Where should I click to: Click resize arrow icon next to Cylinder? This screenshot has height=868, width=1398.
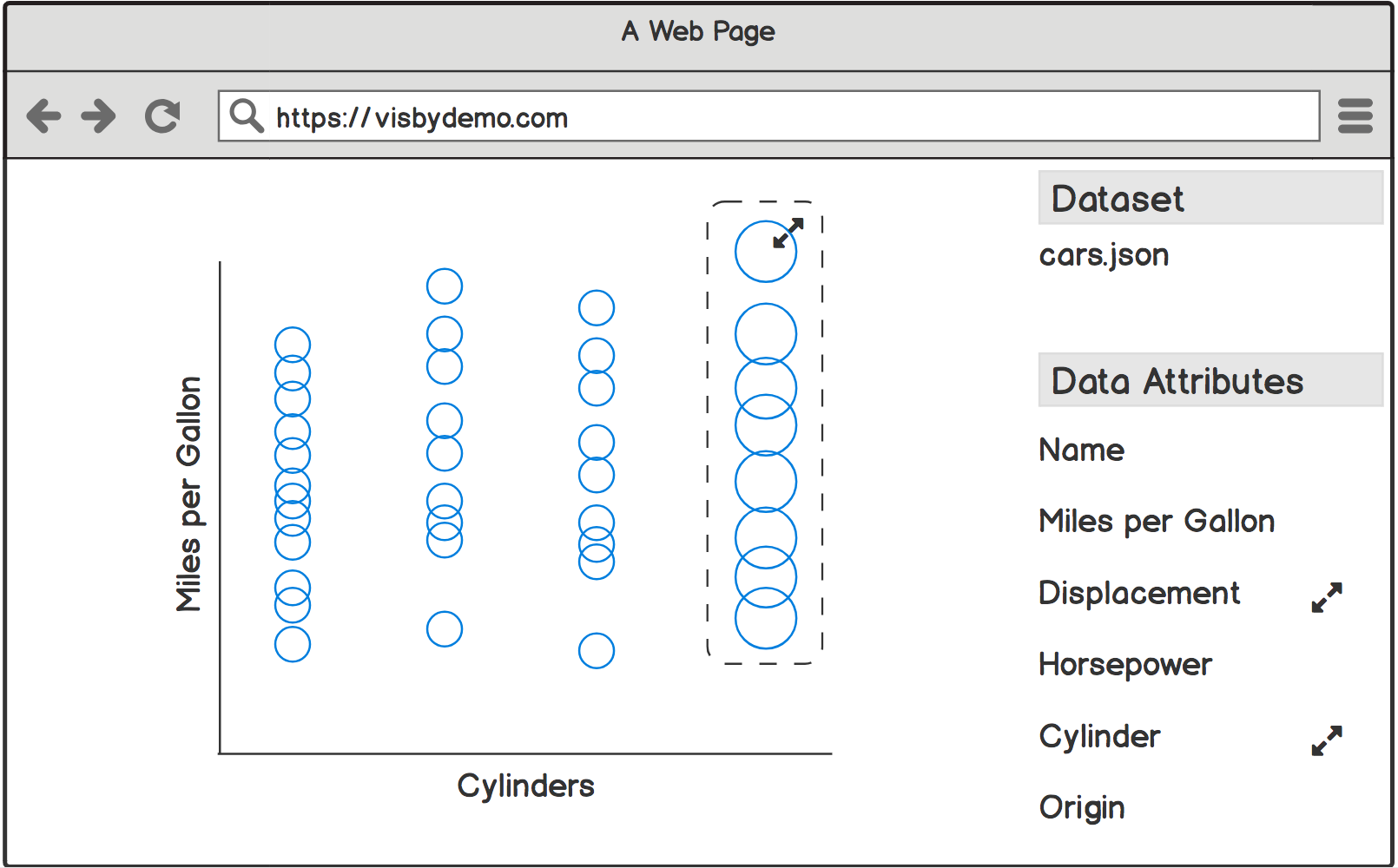coord(1327,740)
